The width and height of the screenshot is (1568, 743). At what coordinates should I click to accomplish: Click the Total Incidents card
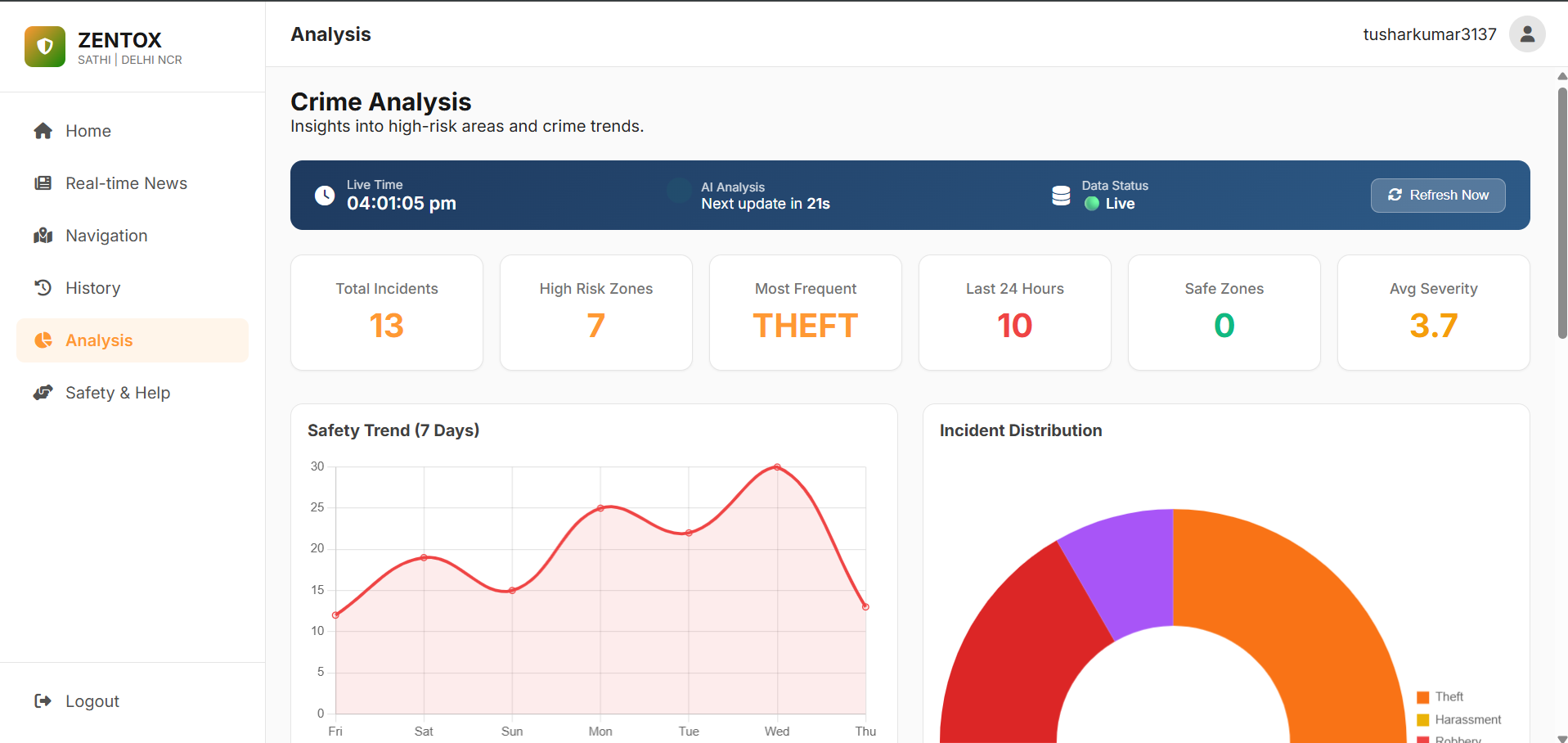coord(387,313)
